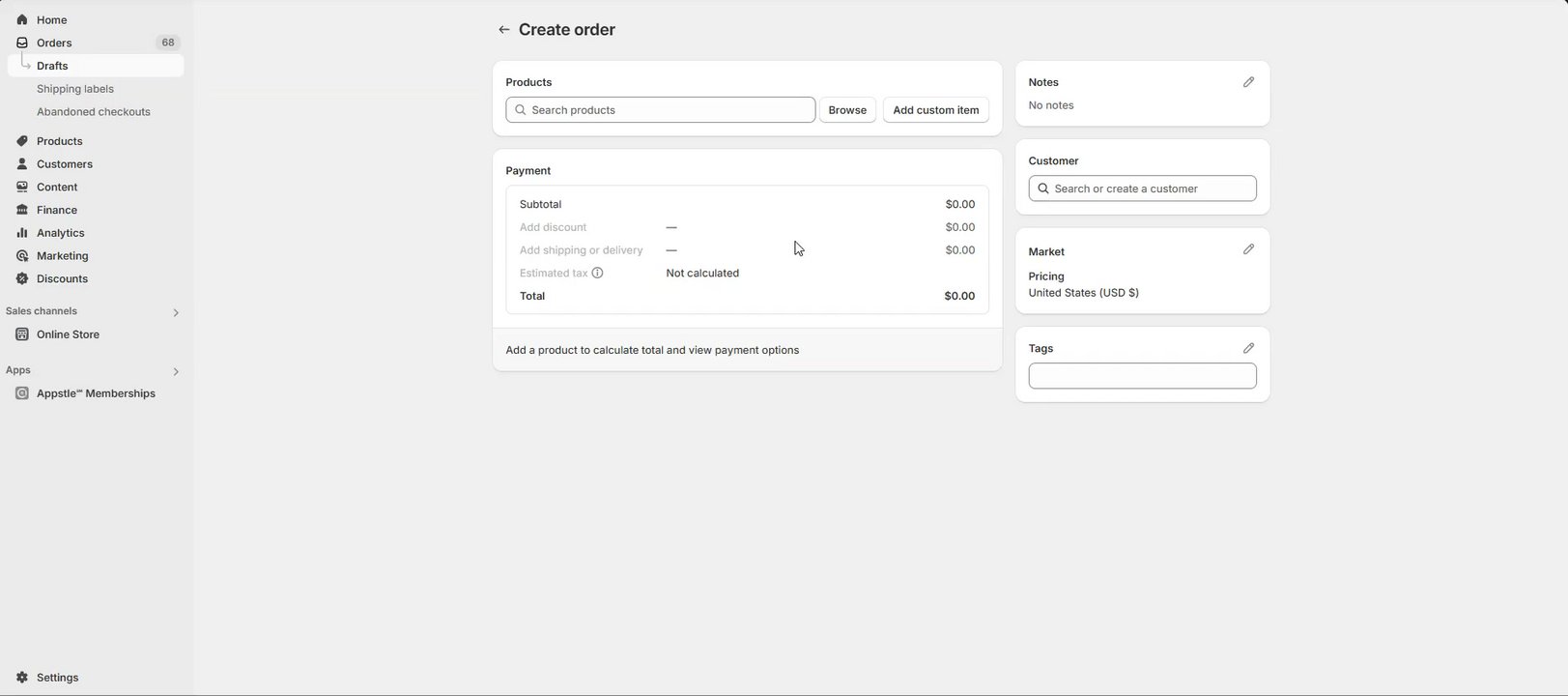Go to Shipping labels
Screen dimensions: 1568x696
[x=75, y=89]
